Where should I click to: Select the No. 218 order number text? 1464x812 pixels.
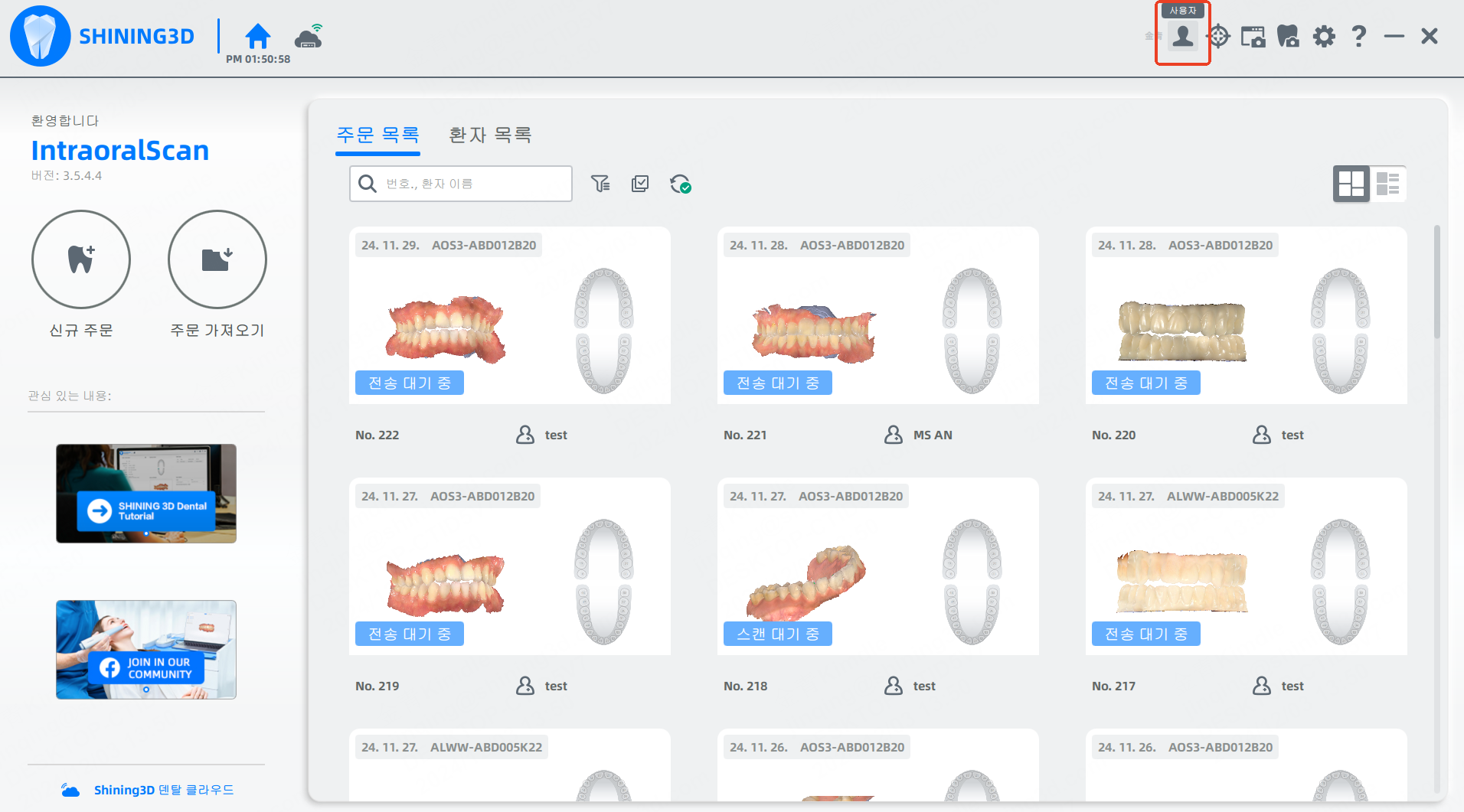coord(745,686)
